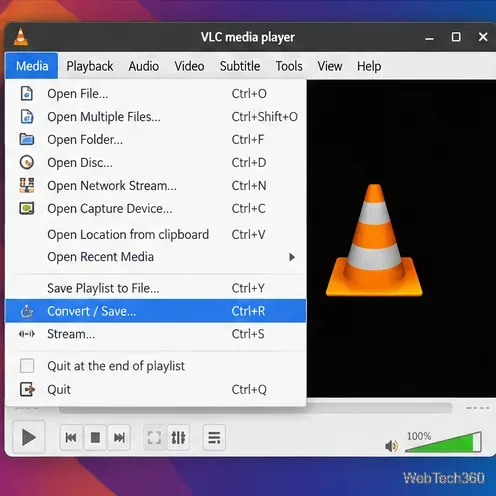Click the Ctrl+Q shortcut label
The width and height of the screenshot is (496, 496).
click(249, 389)
